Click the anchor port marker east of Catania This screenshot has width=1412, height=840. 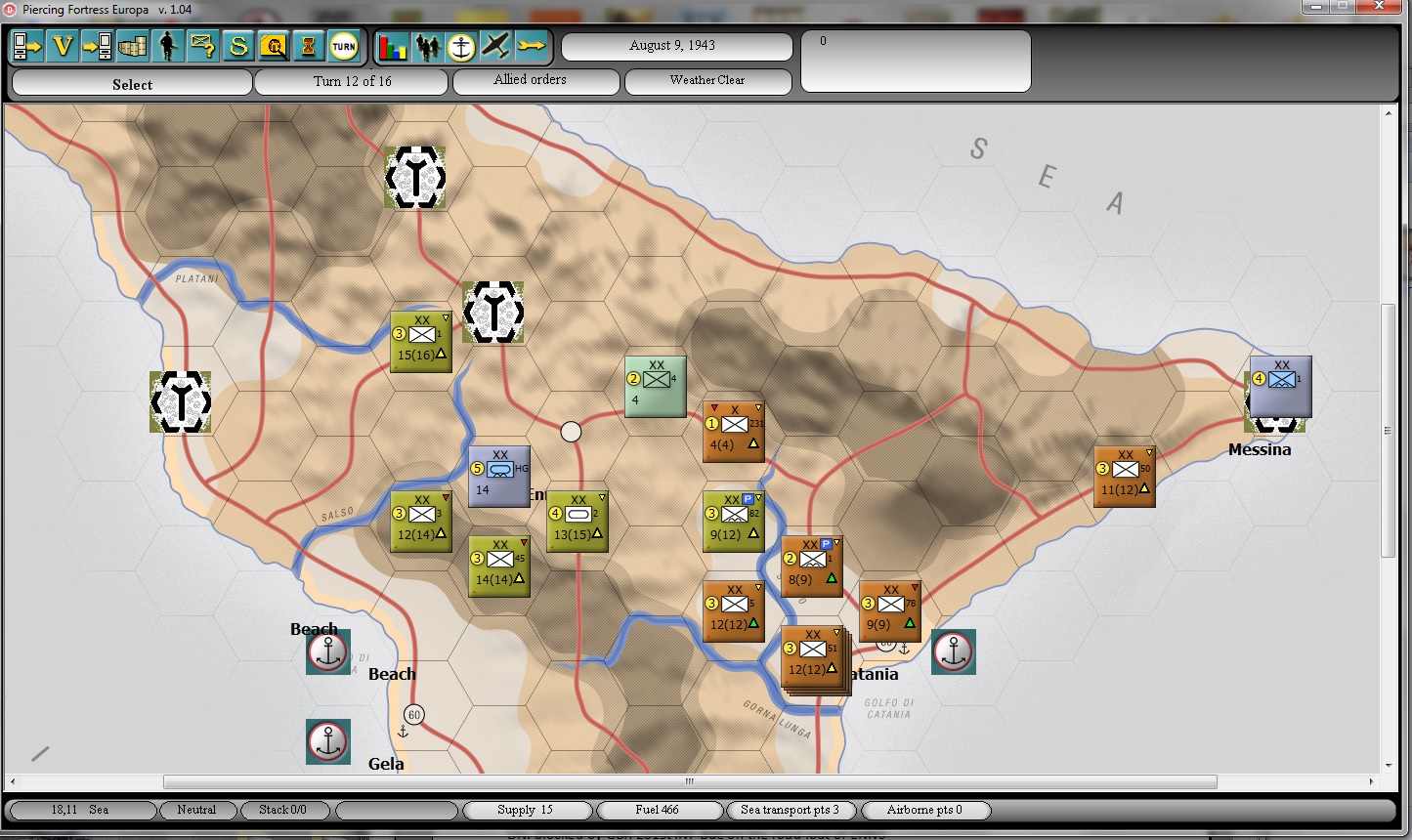pos(953,651)
